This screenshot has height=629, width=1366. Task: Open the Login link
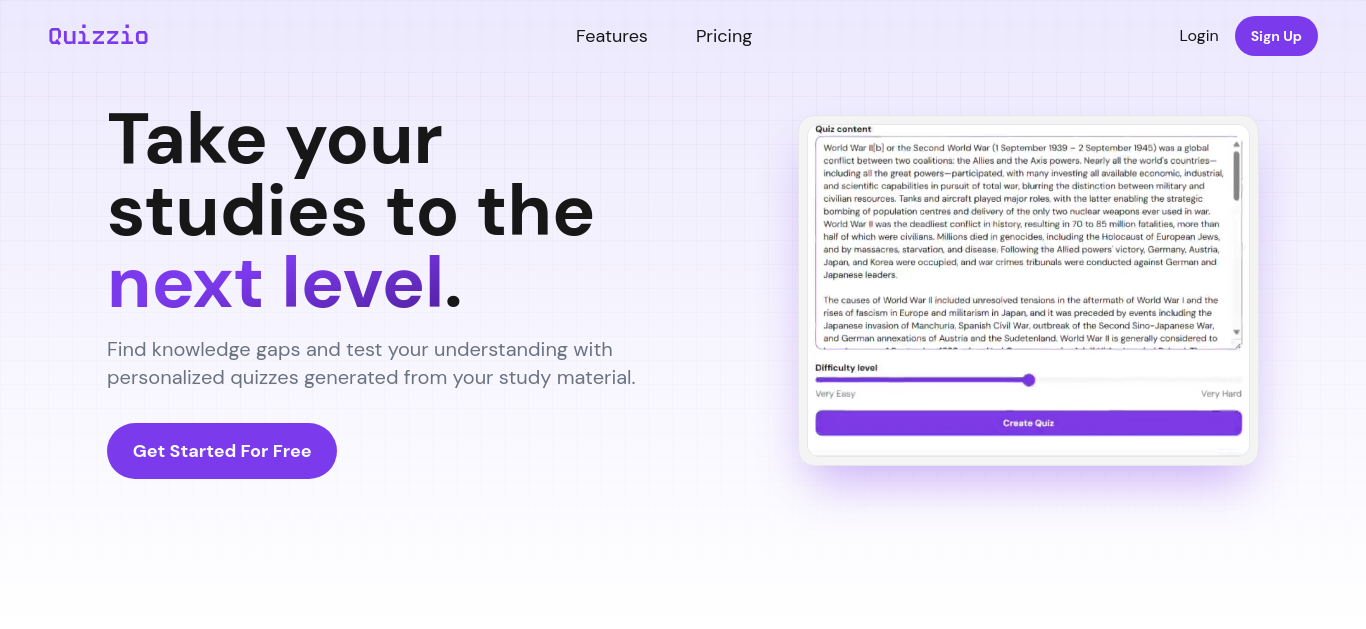(x=1199, y=36)
